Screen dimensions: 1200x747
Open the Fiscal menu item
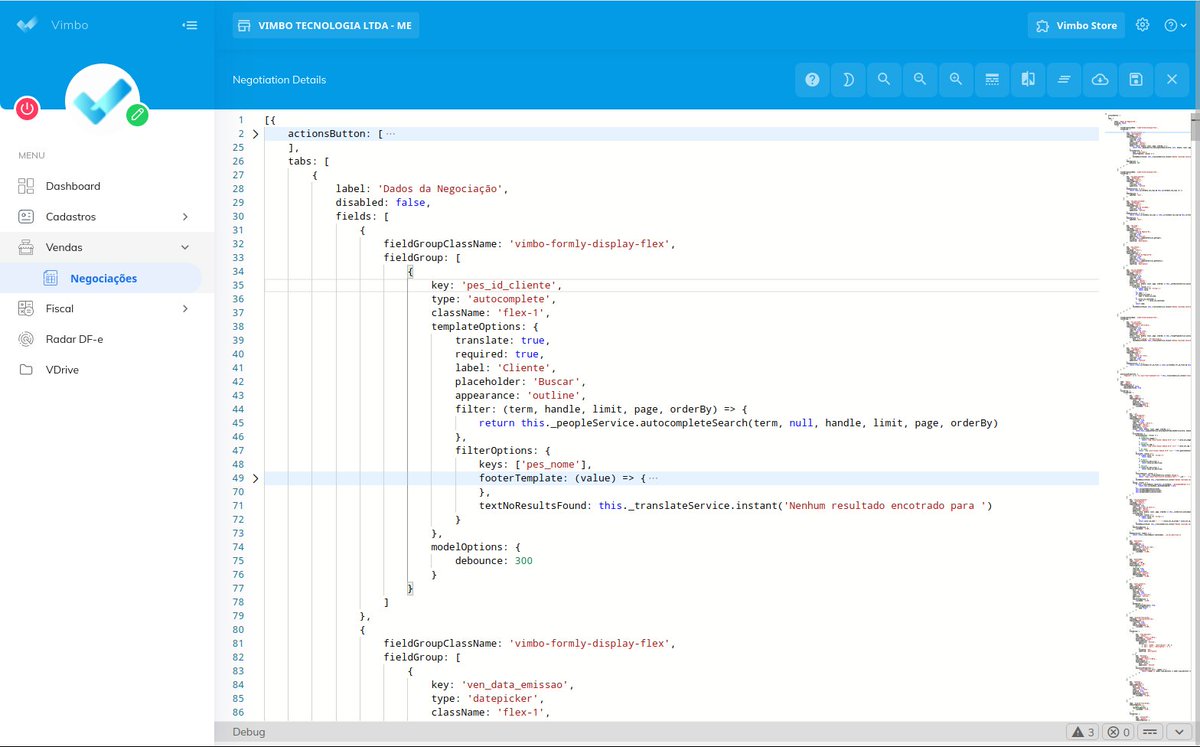(59, 309)
